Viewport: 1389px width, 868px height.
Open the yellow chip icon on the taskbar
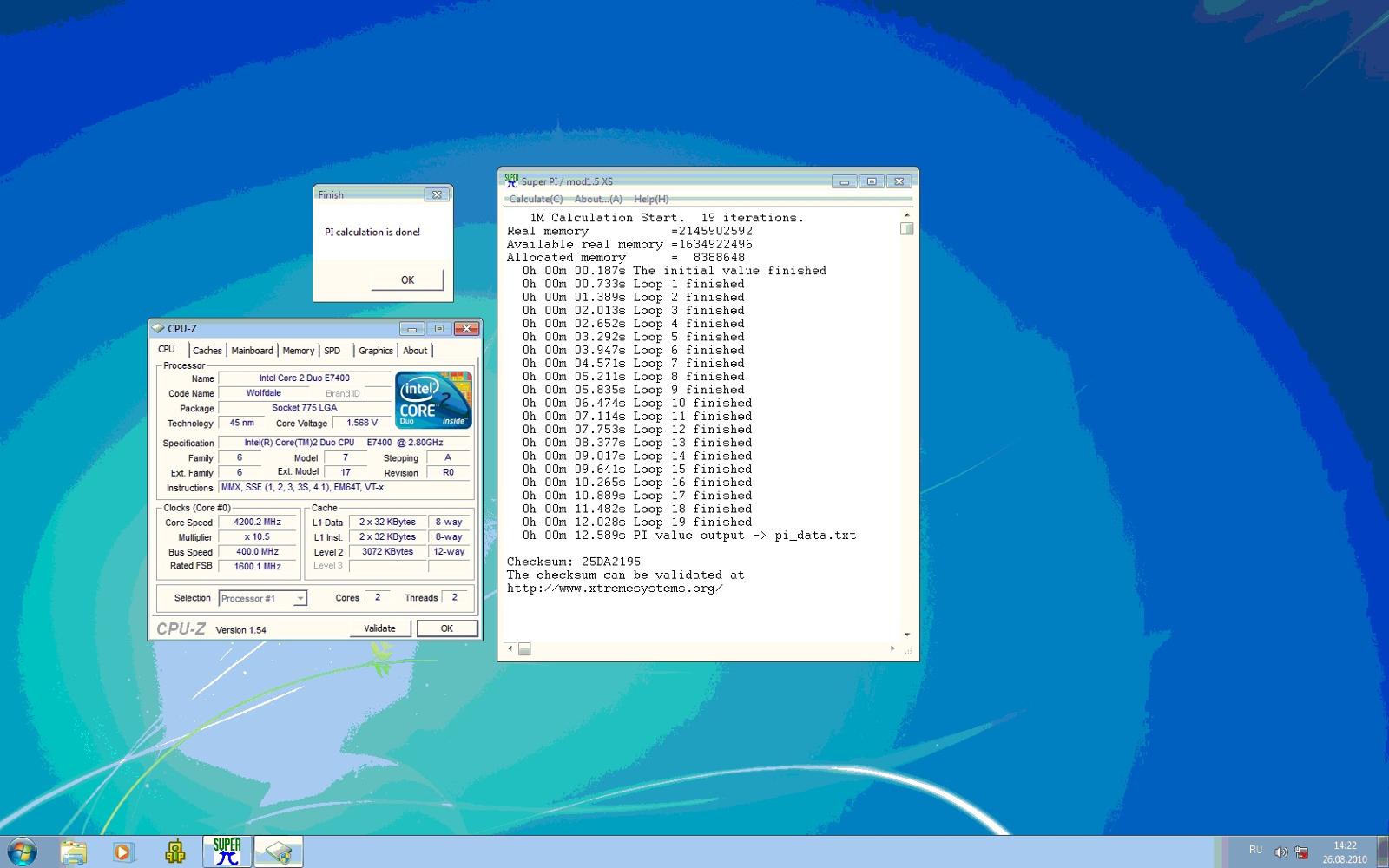click(x=175, y=852)
